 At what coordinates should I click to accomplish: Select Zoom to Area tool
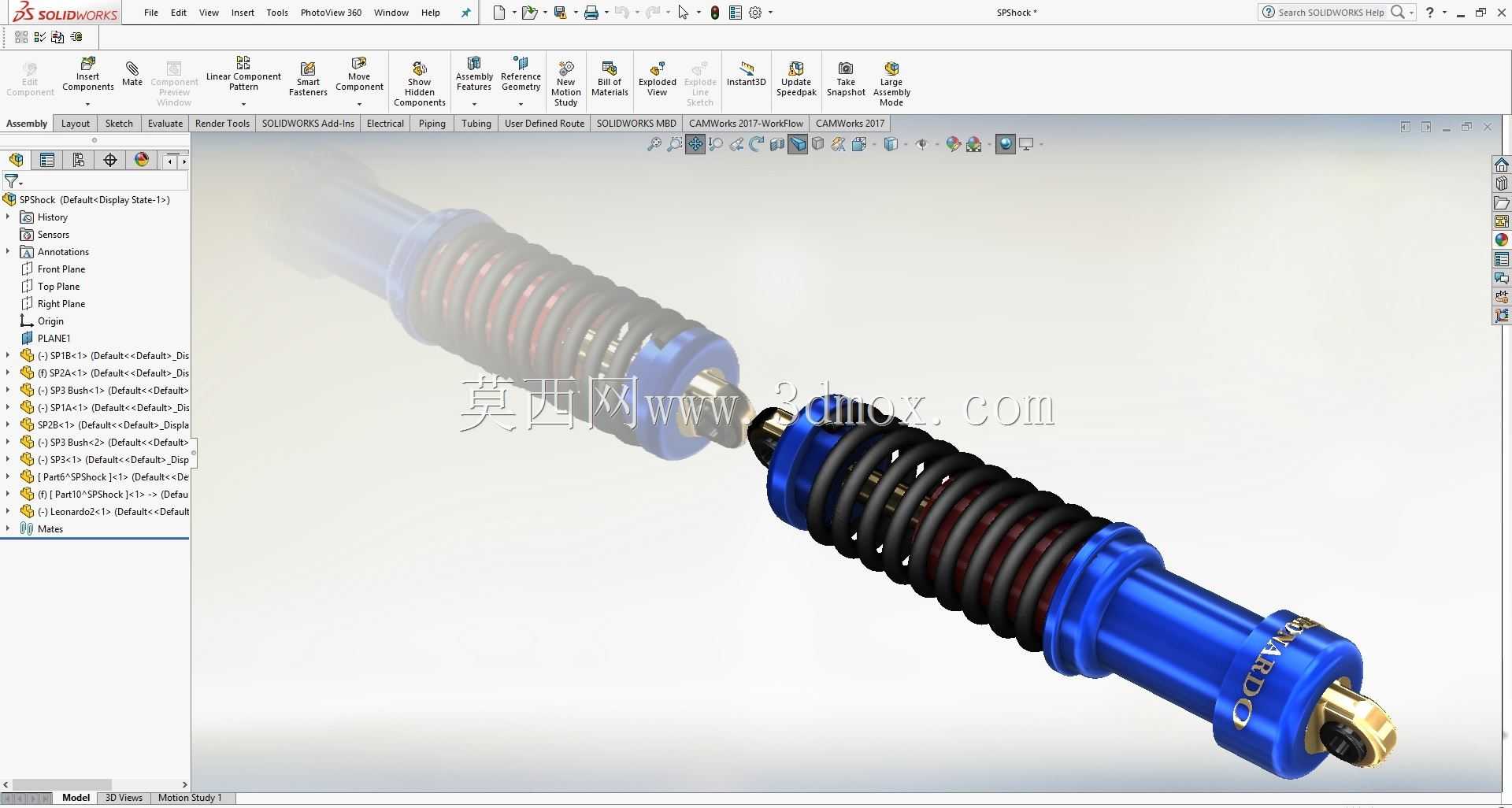(674, 144)
